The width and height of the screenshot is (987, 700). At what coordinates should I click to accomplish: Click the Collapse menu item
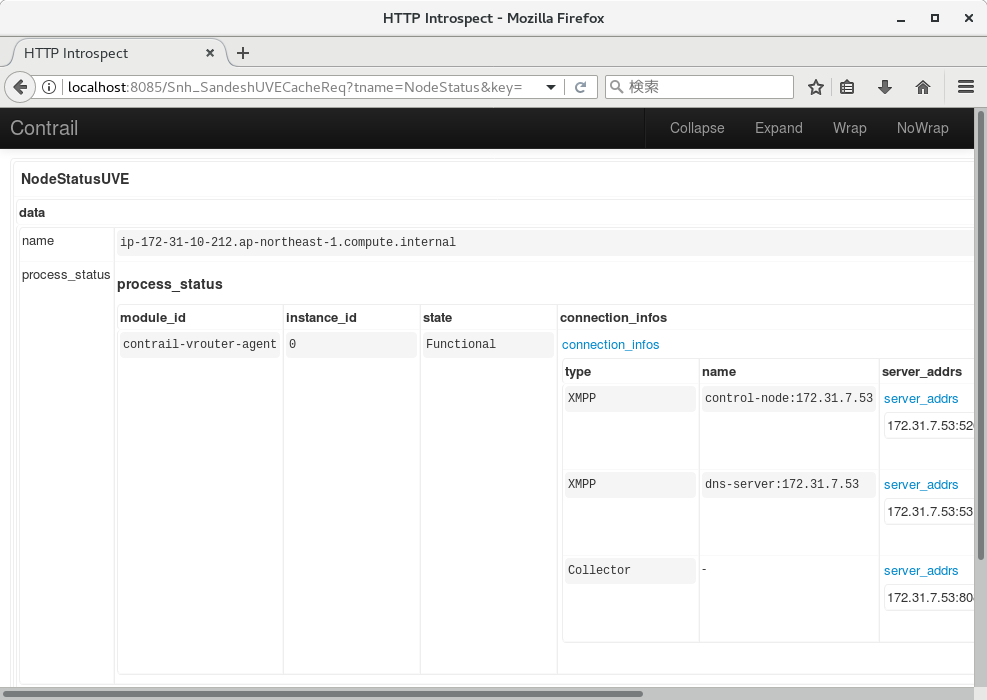(x=697, y=128)
